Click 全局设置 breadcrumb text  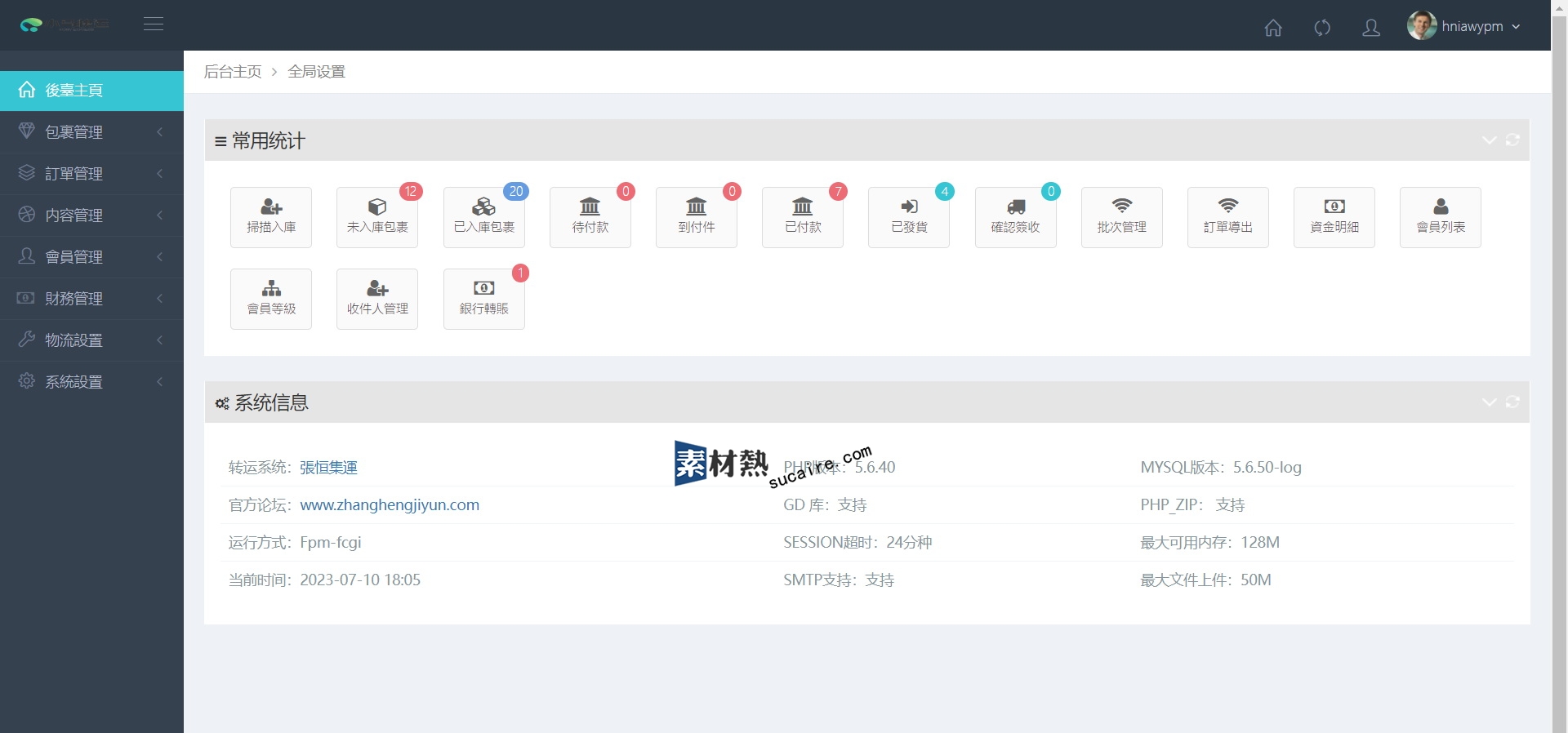[317, 72]
